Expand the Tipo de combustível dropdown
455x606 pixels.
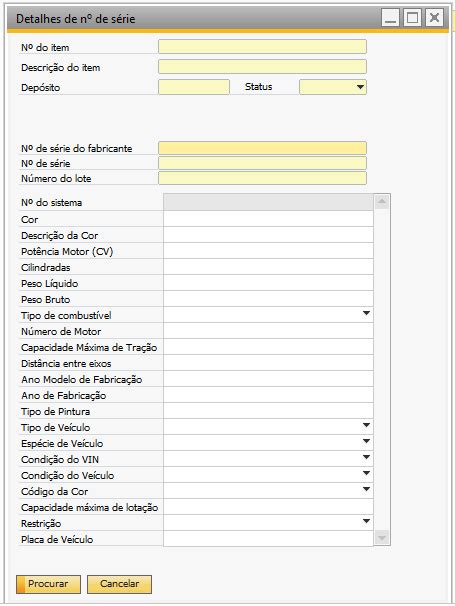[366, 313]
